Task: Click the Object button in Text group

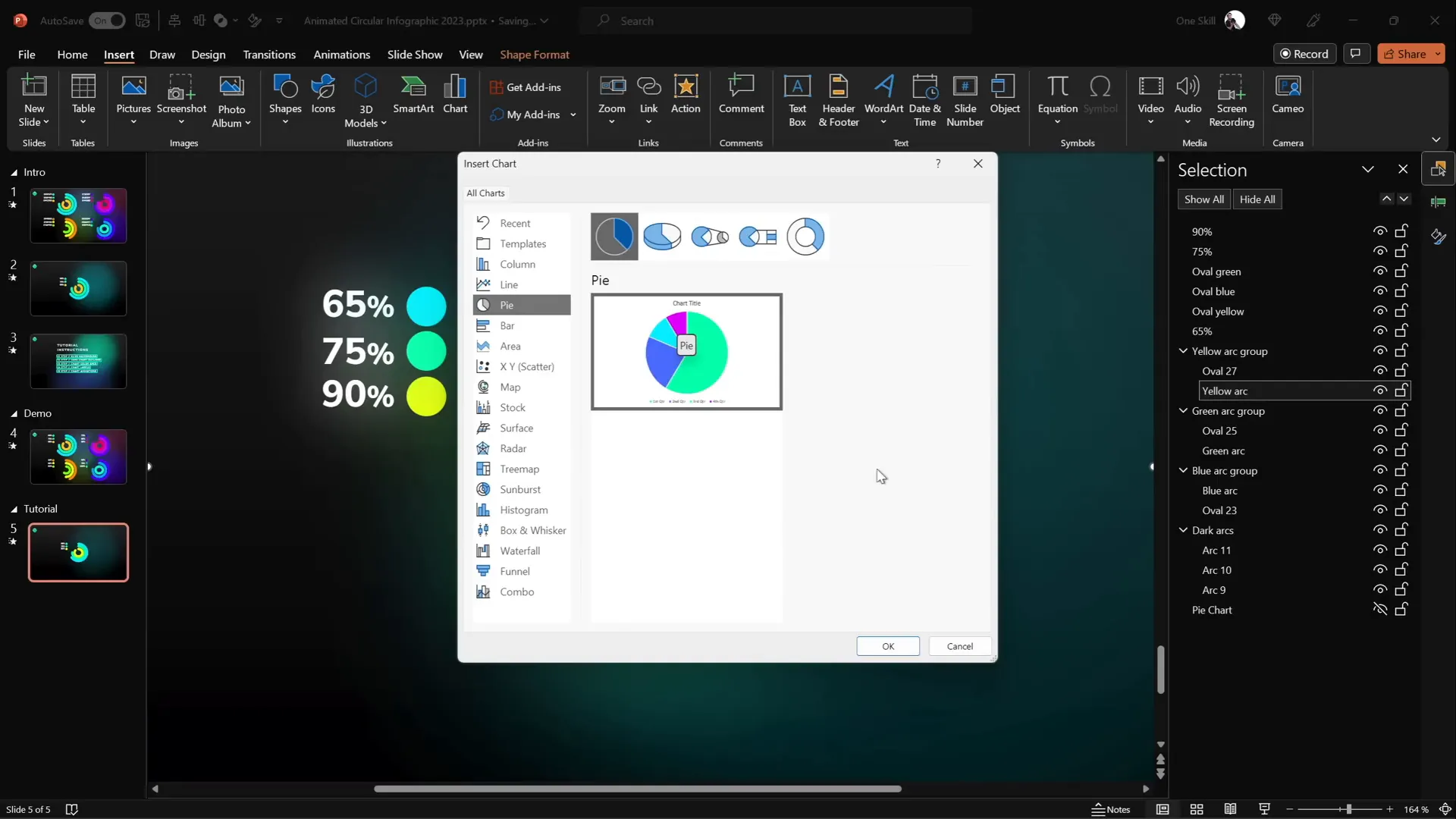Action: [1005, 95]
